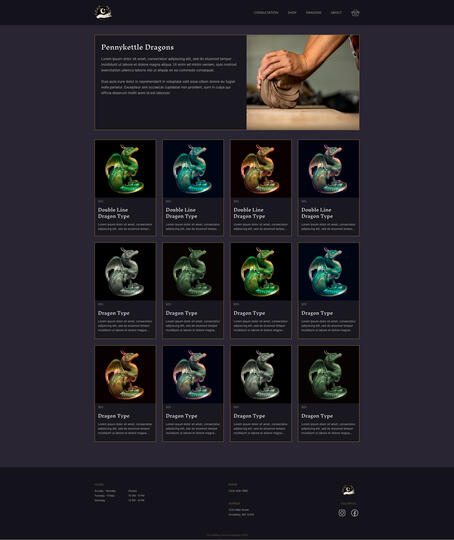454x540 pixels.
Task: Click the footer Pennykettle logo
Action: point(348,489)
